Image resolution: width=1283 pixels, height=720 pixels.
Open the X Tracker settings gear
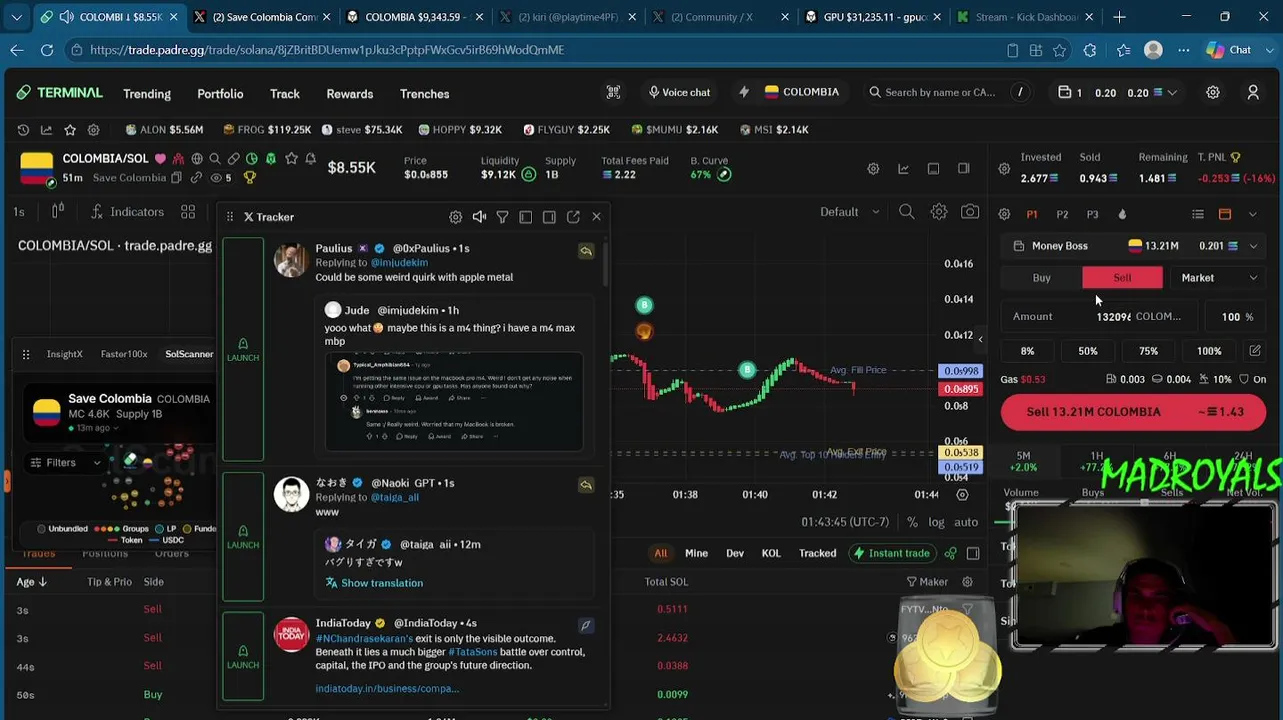pos(456,217)
